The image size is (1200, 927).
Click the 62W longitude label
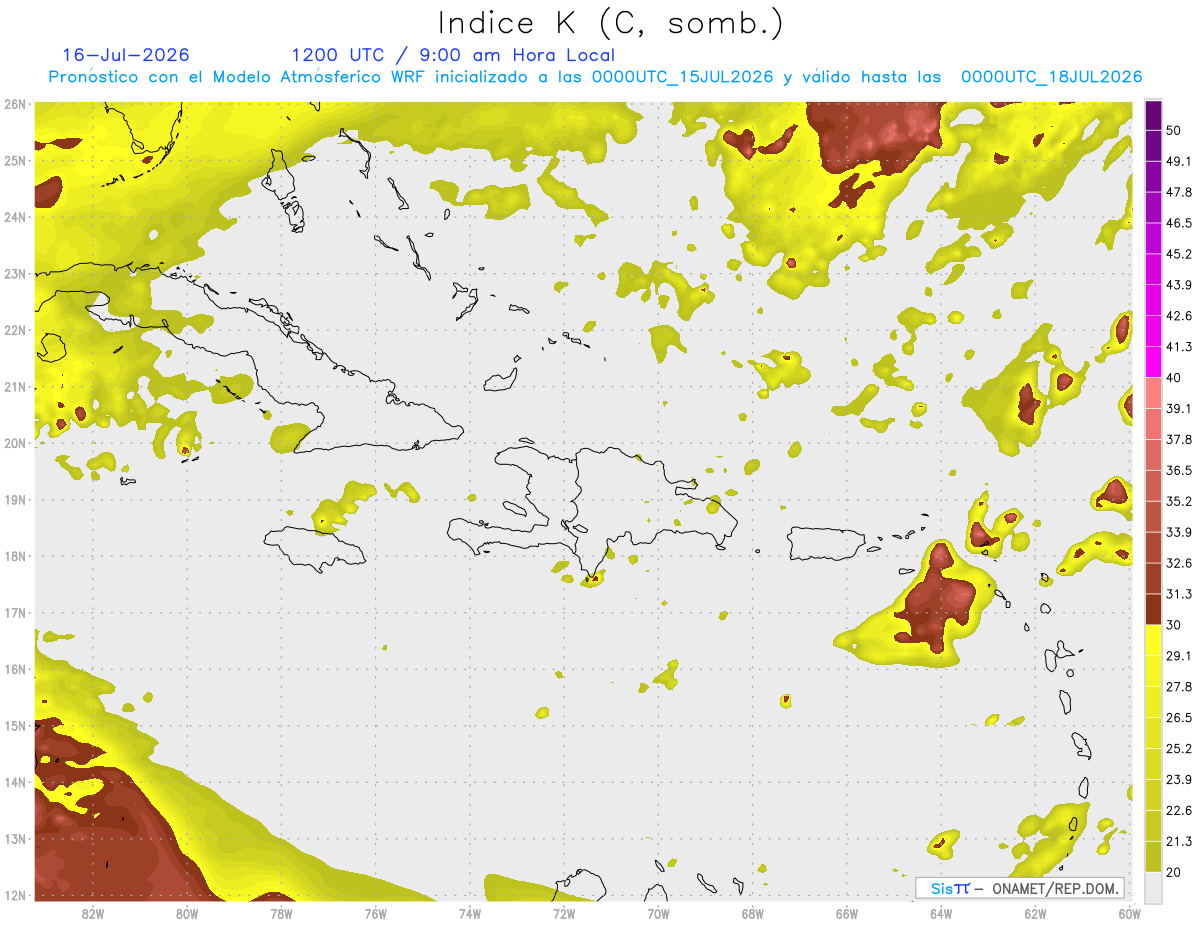click(x=1035, y=913)
